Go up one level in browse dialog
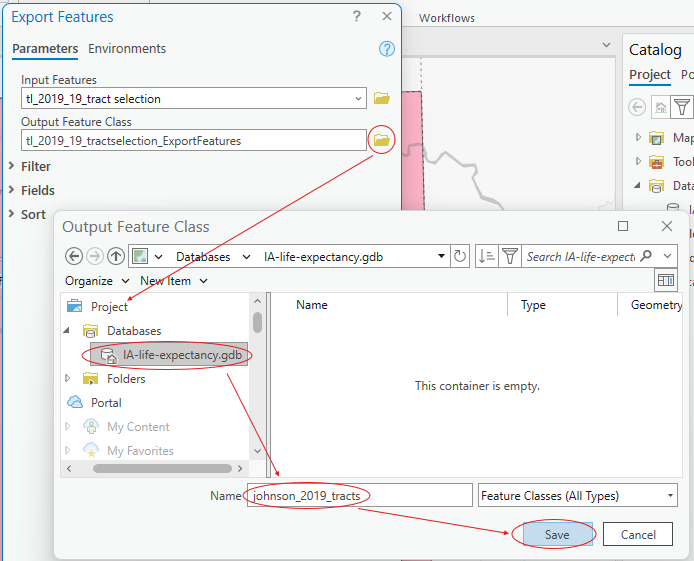The width and height of the screenshot is (694, 561). point(116,256)
